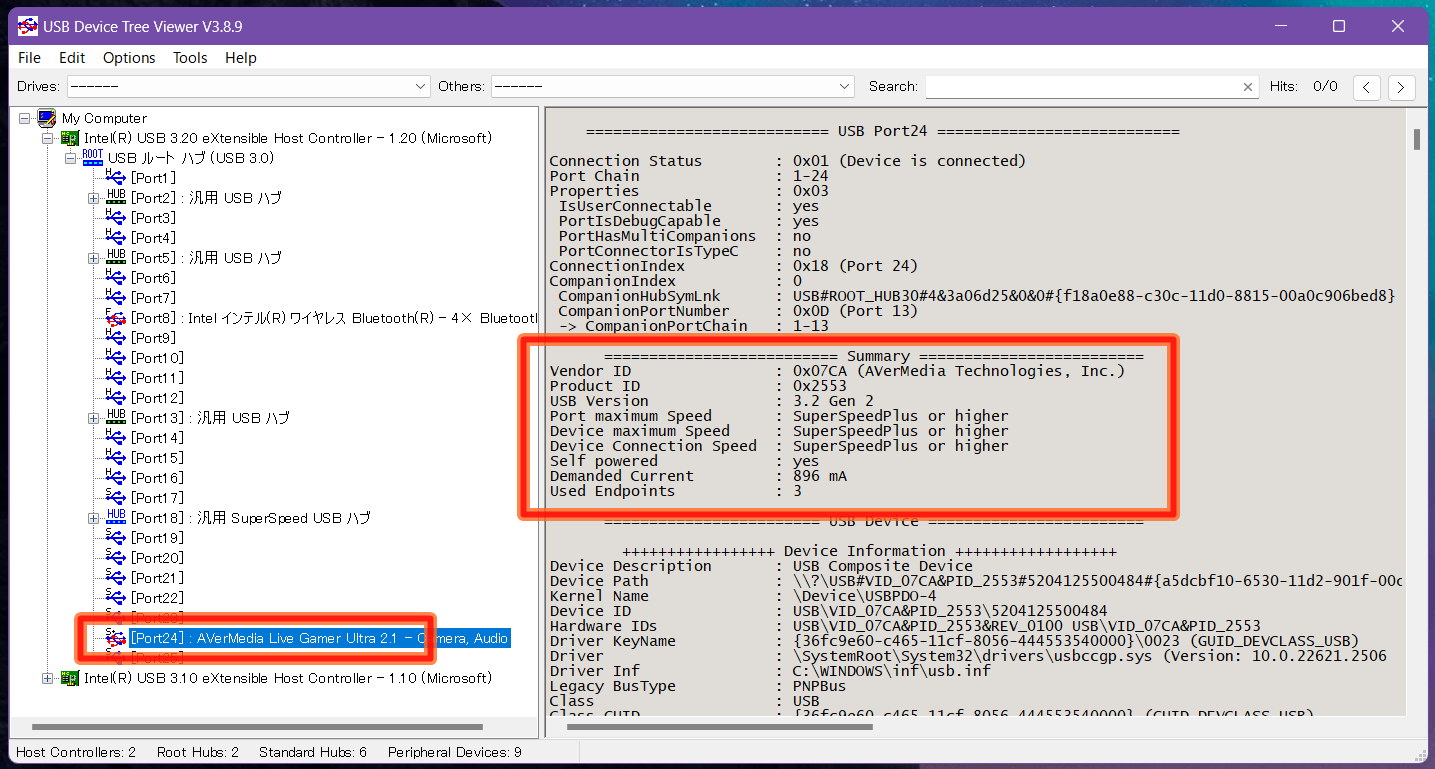Click the Port7 USB icon
1435x769 pixels.
pos(116,297)
